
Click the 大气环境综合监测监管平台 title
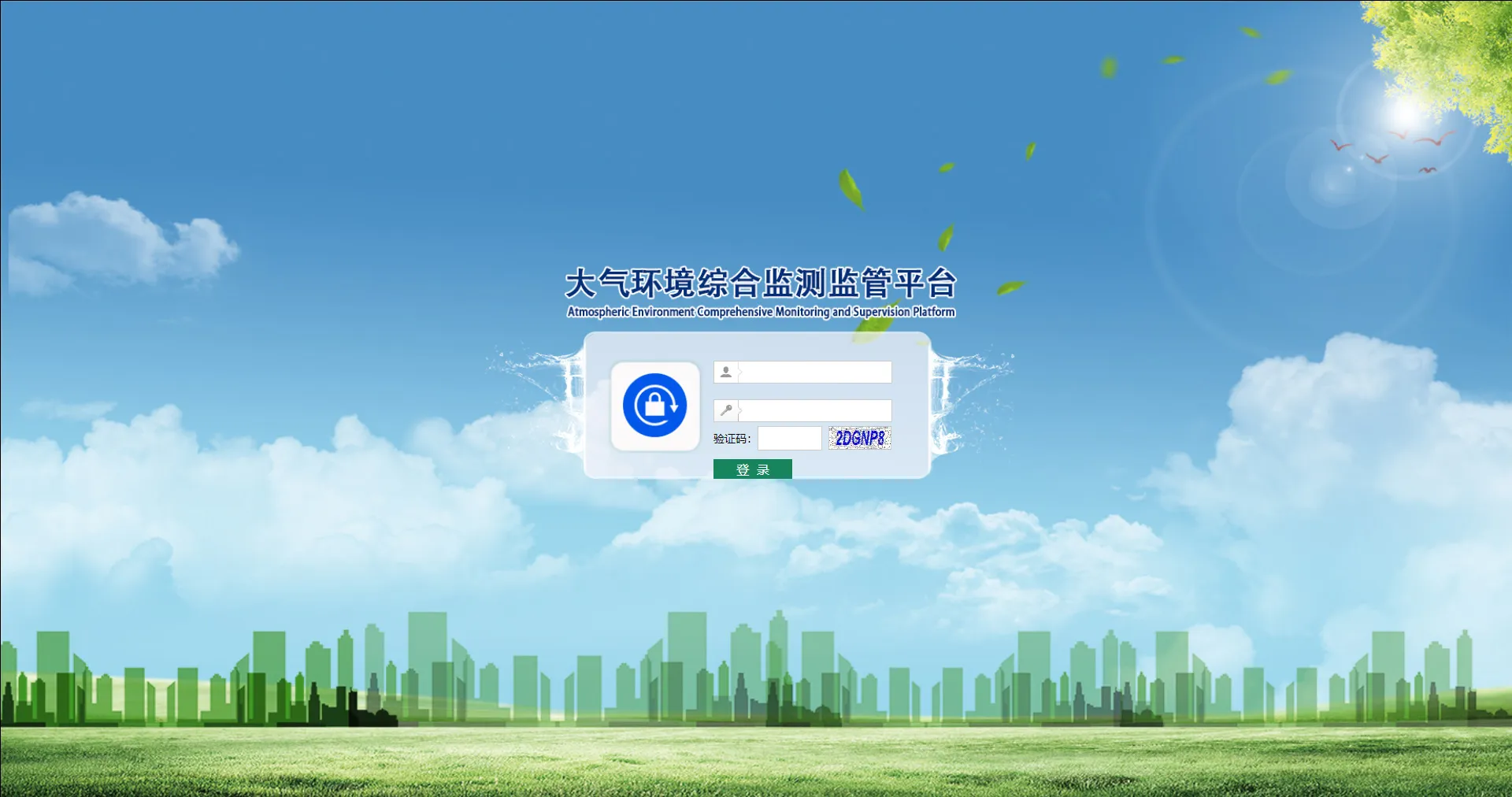point(761,284)
